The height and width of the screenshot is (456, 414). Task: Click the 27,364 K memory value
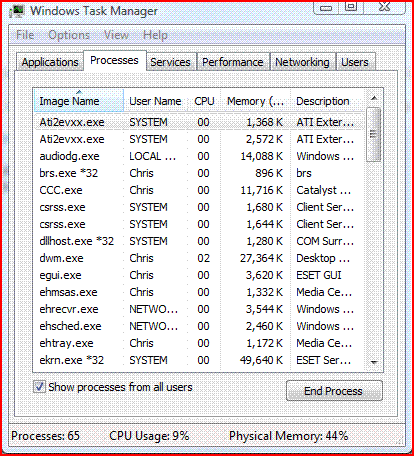click(x=261, y=258)
